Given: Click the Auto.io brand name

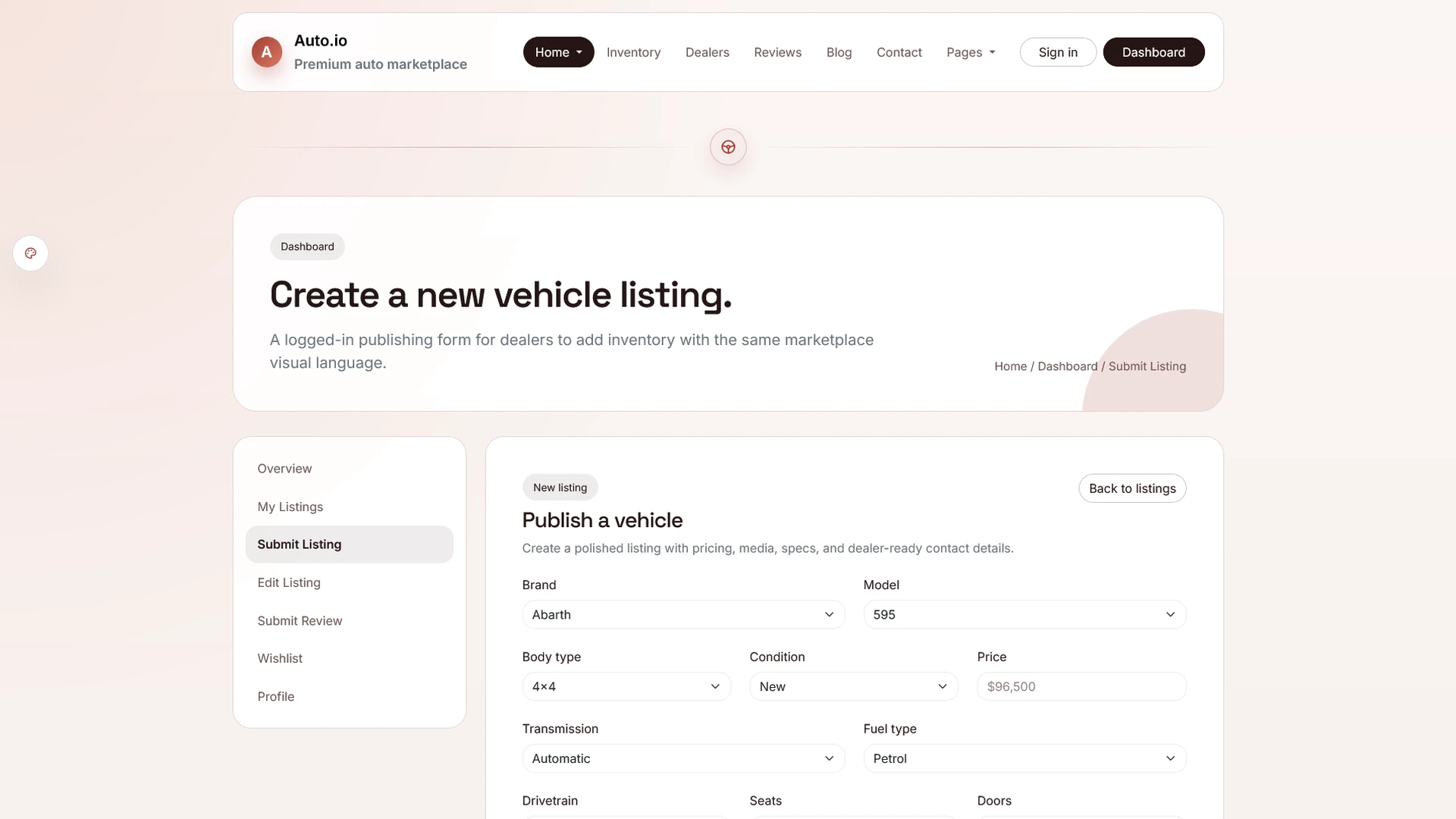Looking at the screenshot, I should click(x=321, y=41).
